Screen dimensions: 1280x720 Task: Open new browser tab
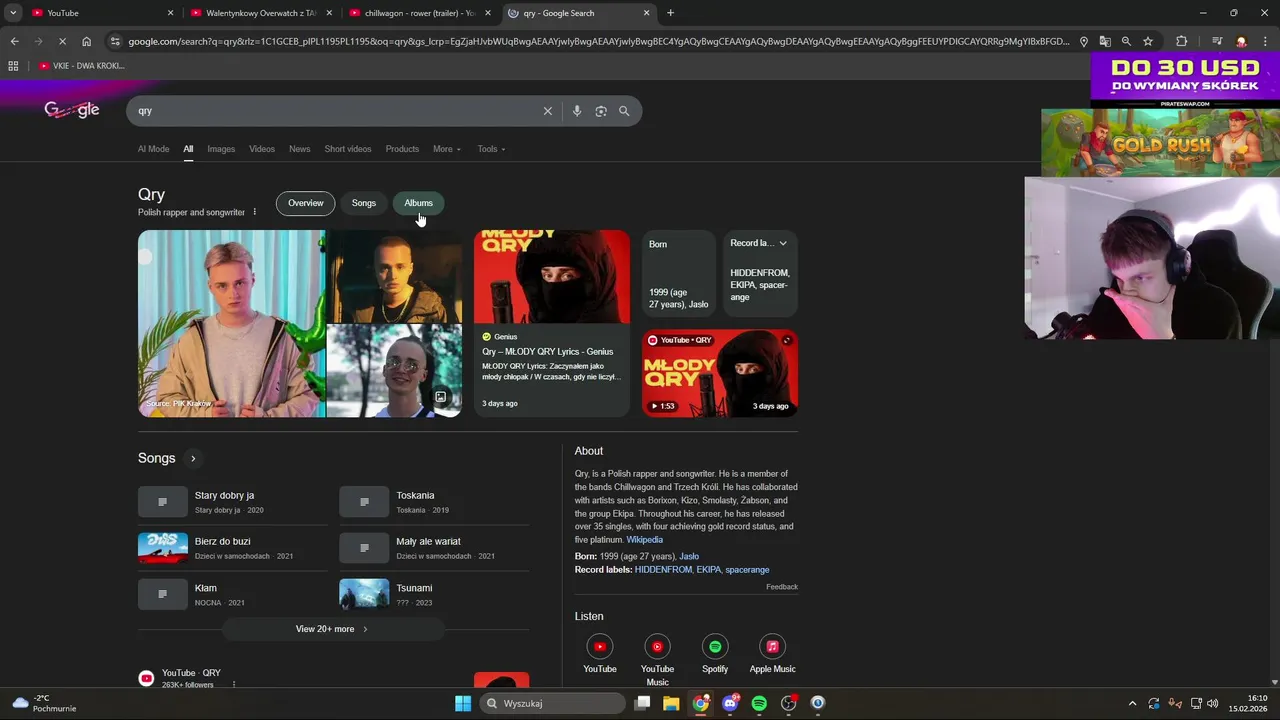670,13
